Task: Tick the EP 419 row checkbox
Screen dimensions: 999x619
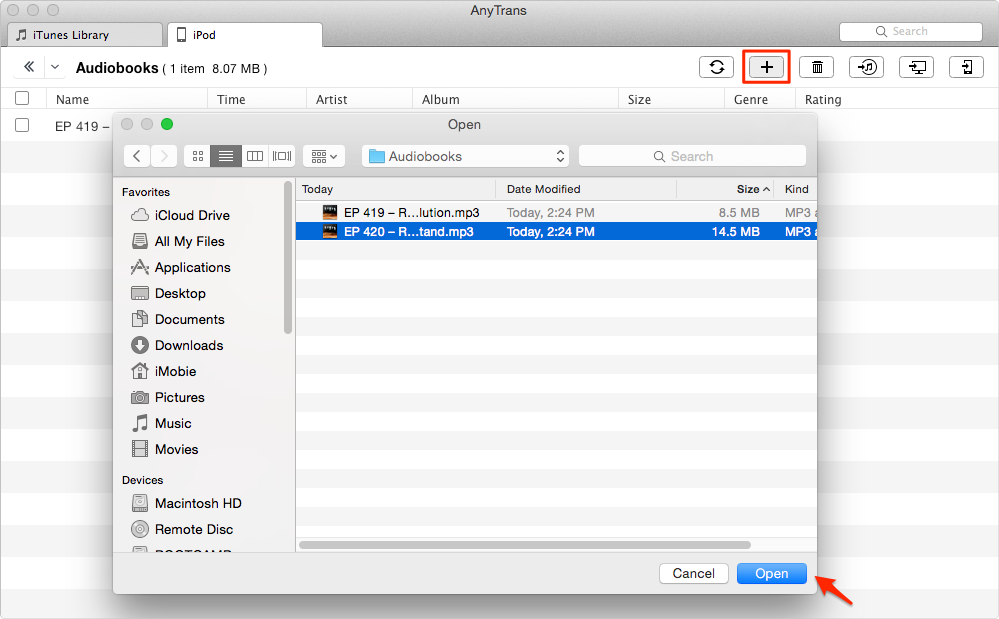Action: point(22,125)
